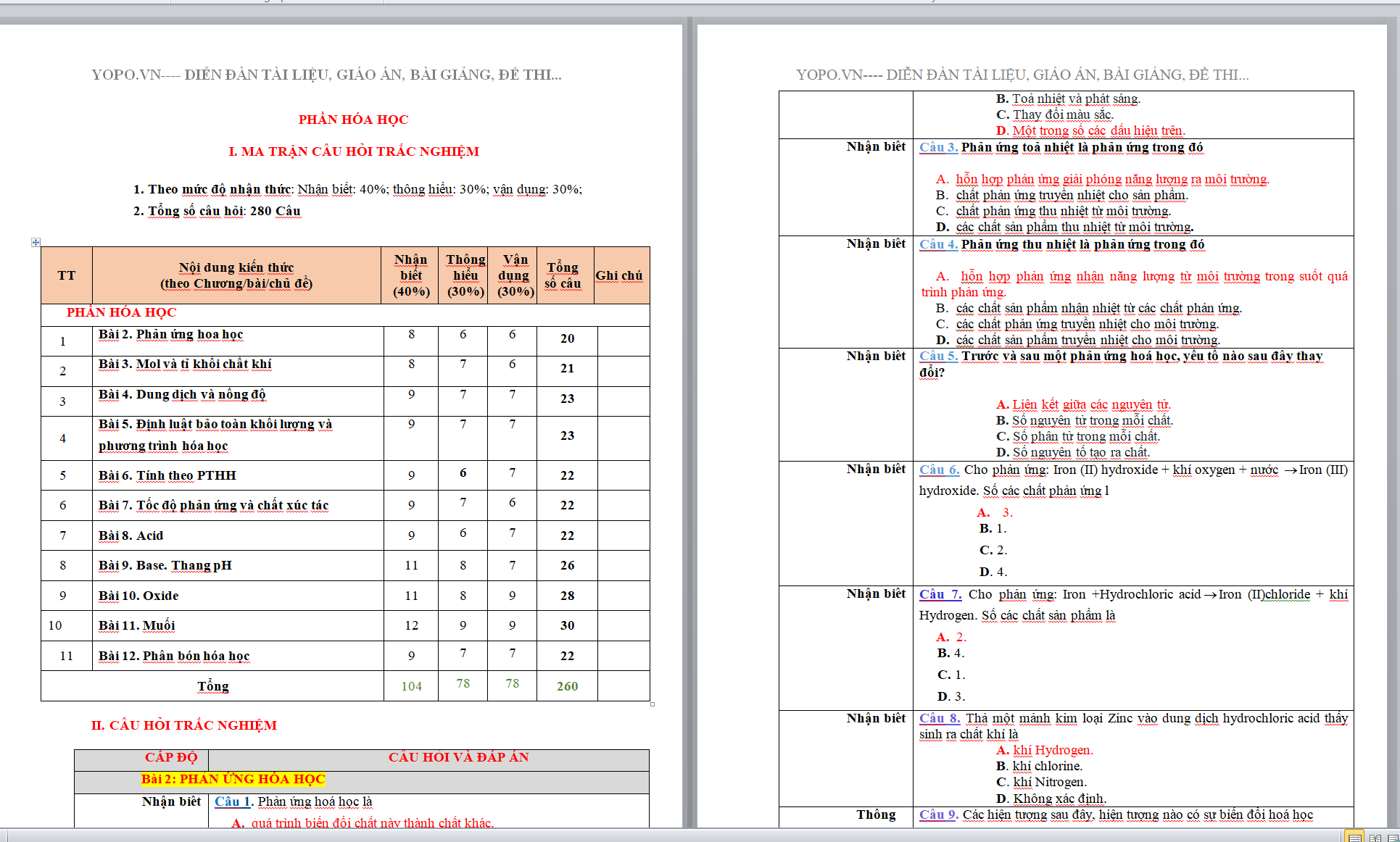Click the table move handle above the TT column

[36, 242]
